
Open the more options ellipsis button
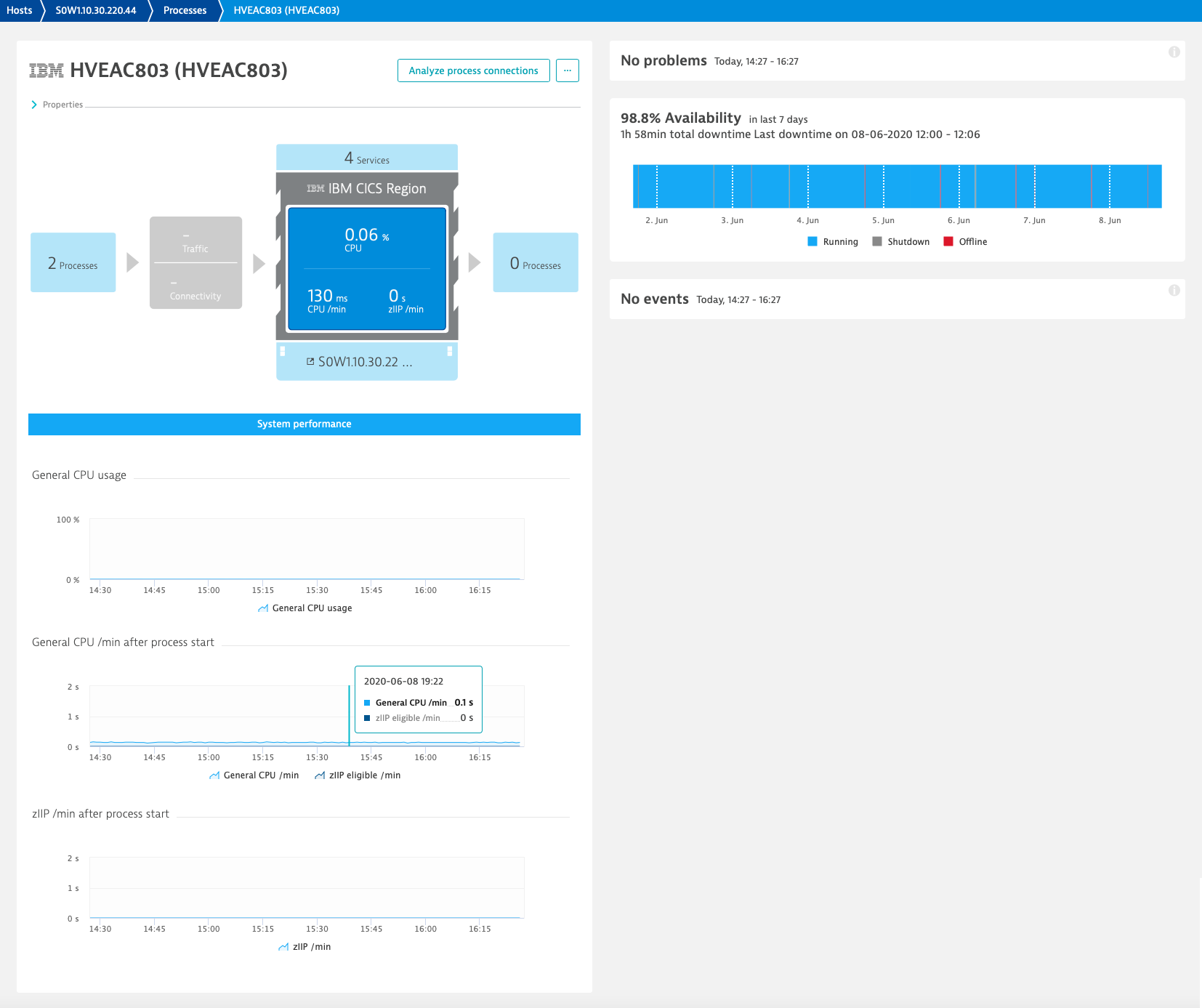click(x=568, y=70)
